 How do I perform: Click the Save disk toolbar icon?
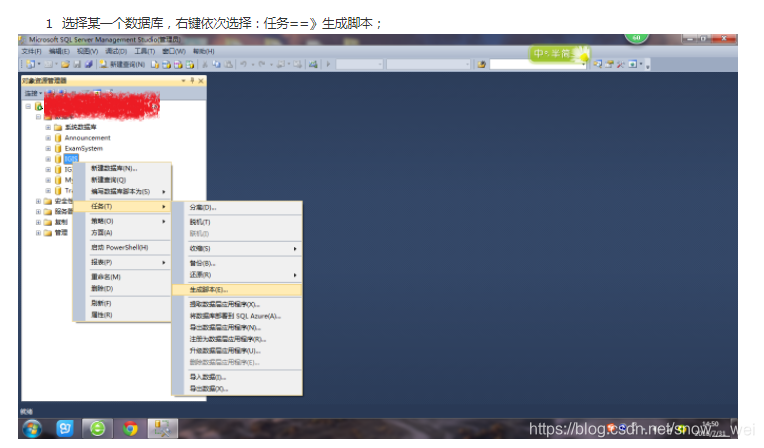pyautogui.click(x=77, y=64)
